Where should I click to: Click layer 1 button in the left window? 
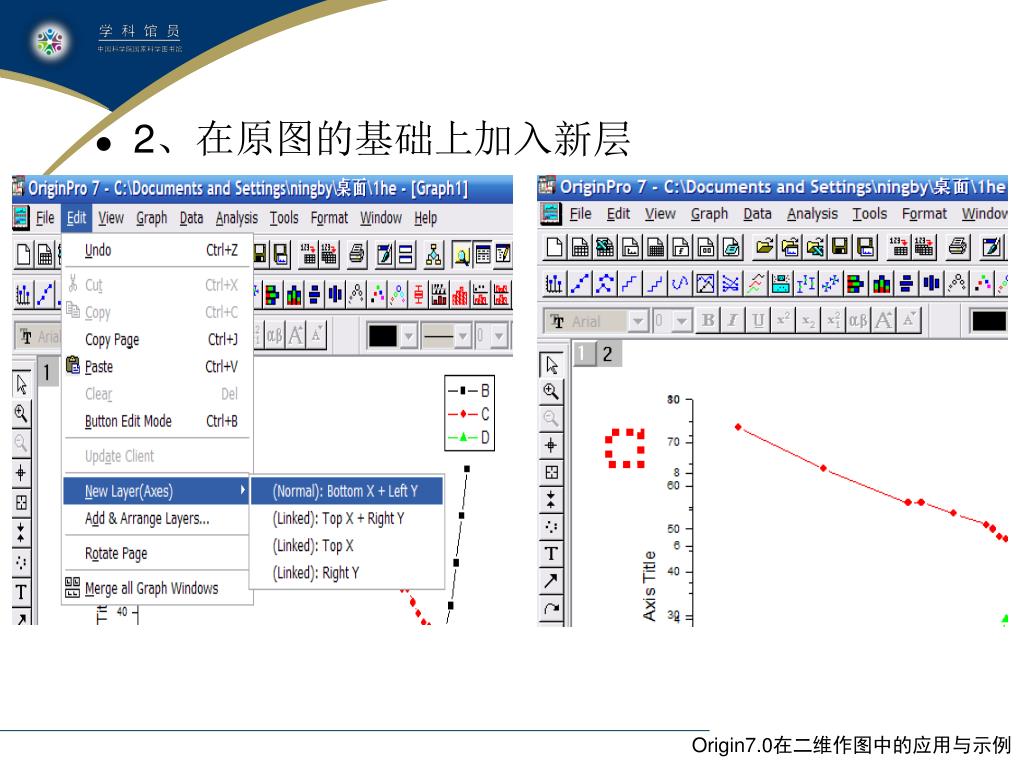pos(47,372)
